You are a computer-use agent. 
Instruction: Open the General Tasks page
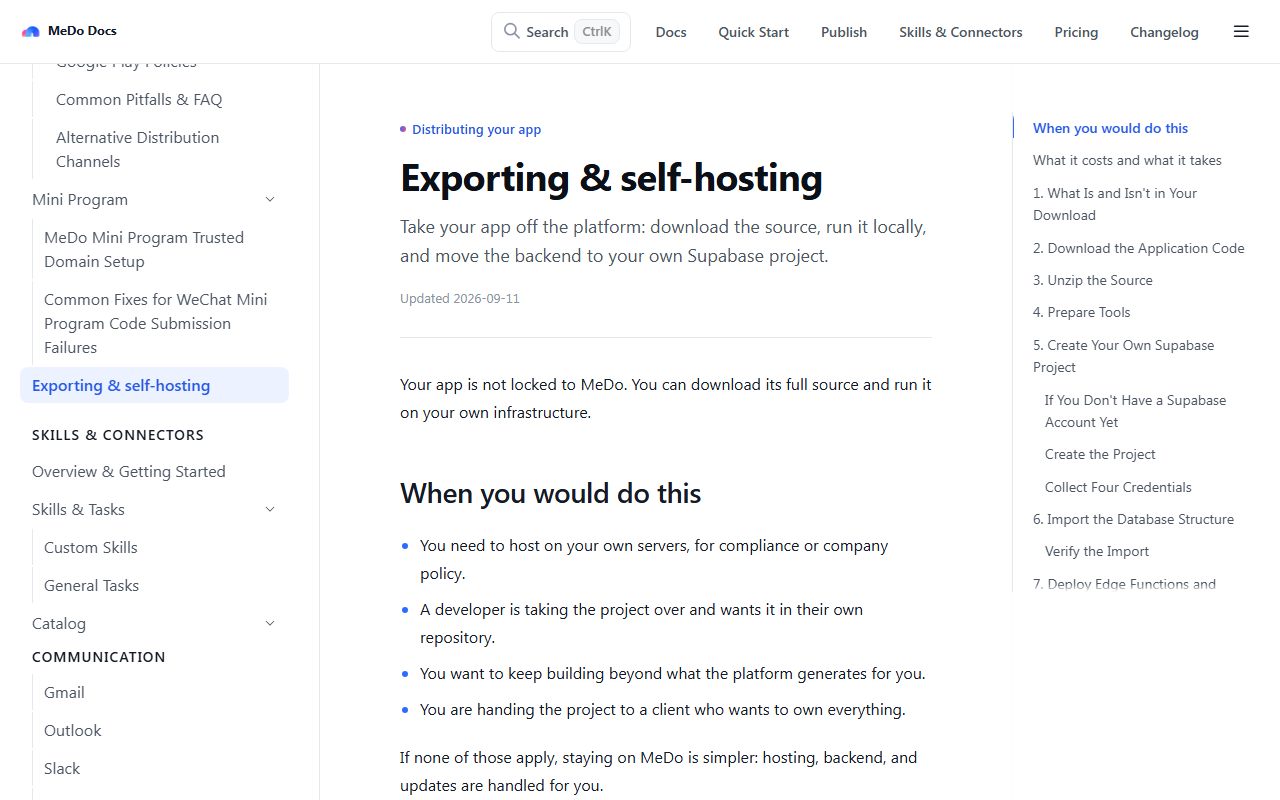pos(92,586)
